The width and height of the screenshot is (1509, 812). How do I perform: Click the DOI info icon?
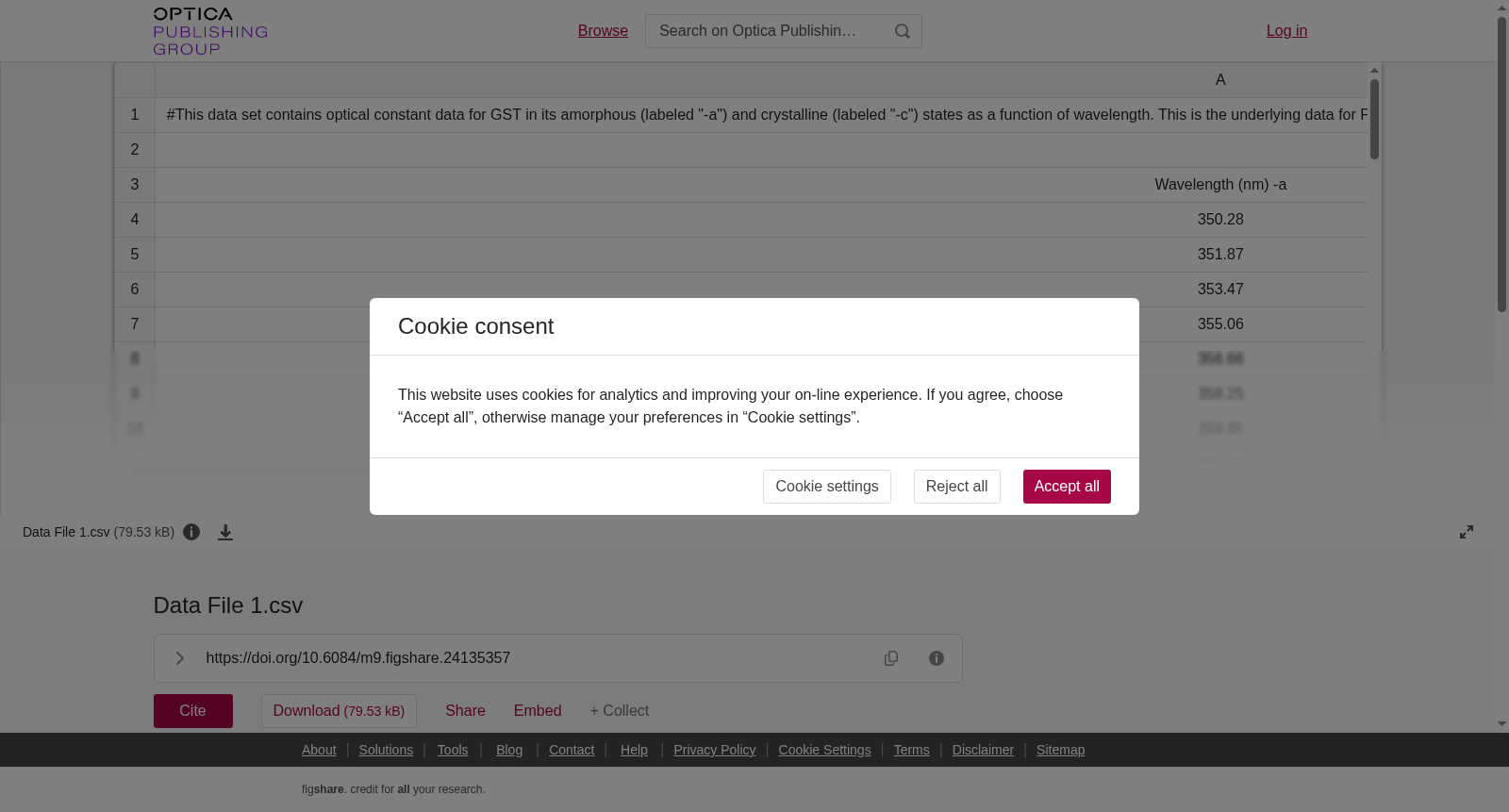point(937,658)
